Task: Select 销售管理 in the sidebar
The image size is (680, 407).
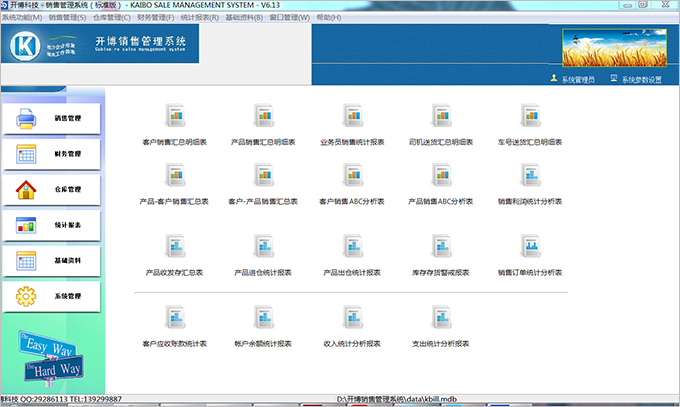Action: pyautogui.click(x=52, y=118)
